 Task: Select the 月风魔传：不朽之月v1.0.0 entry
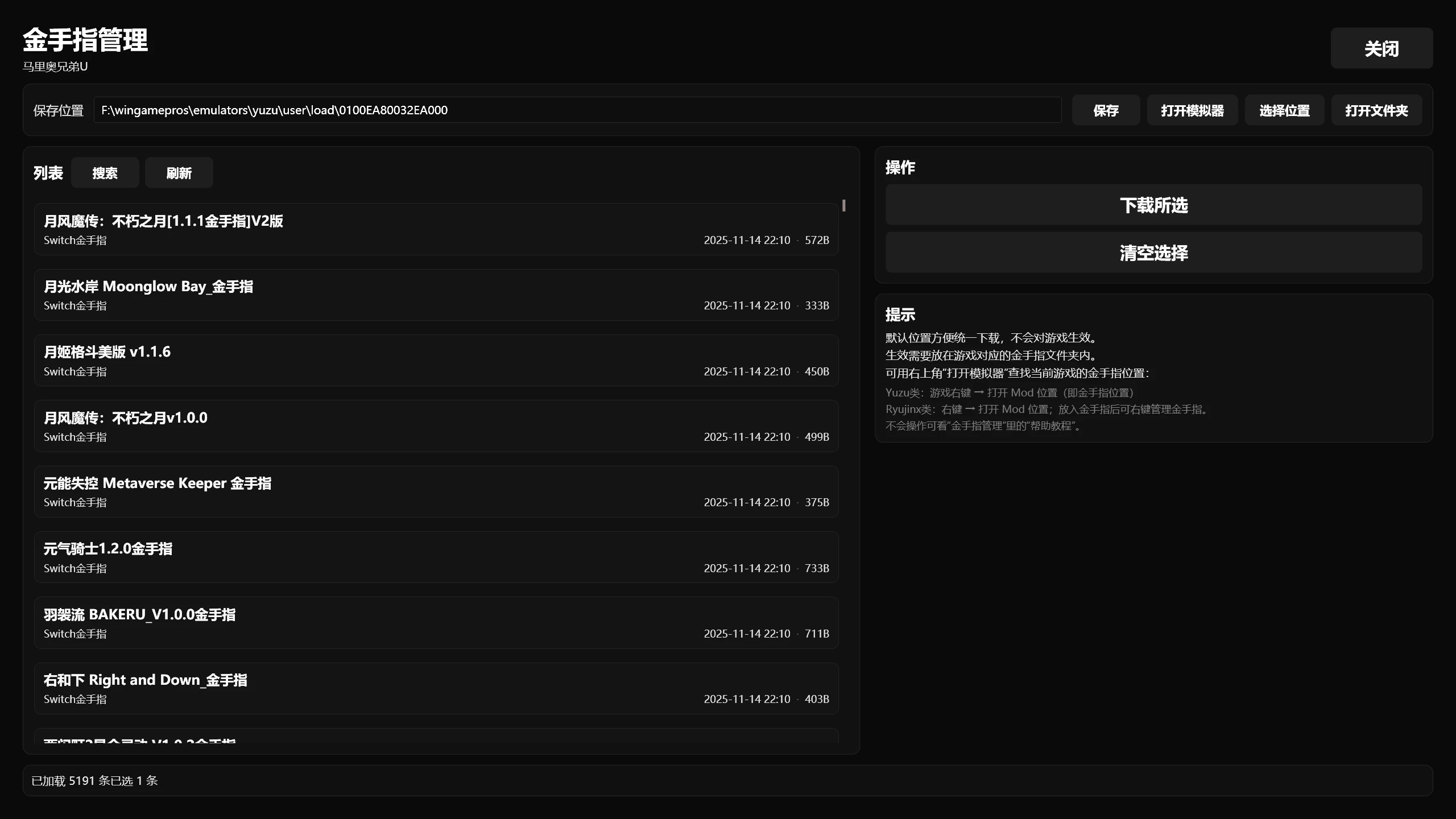click(x=436, y=426)
